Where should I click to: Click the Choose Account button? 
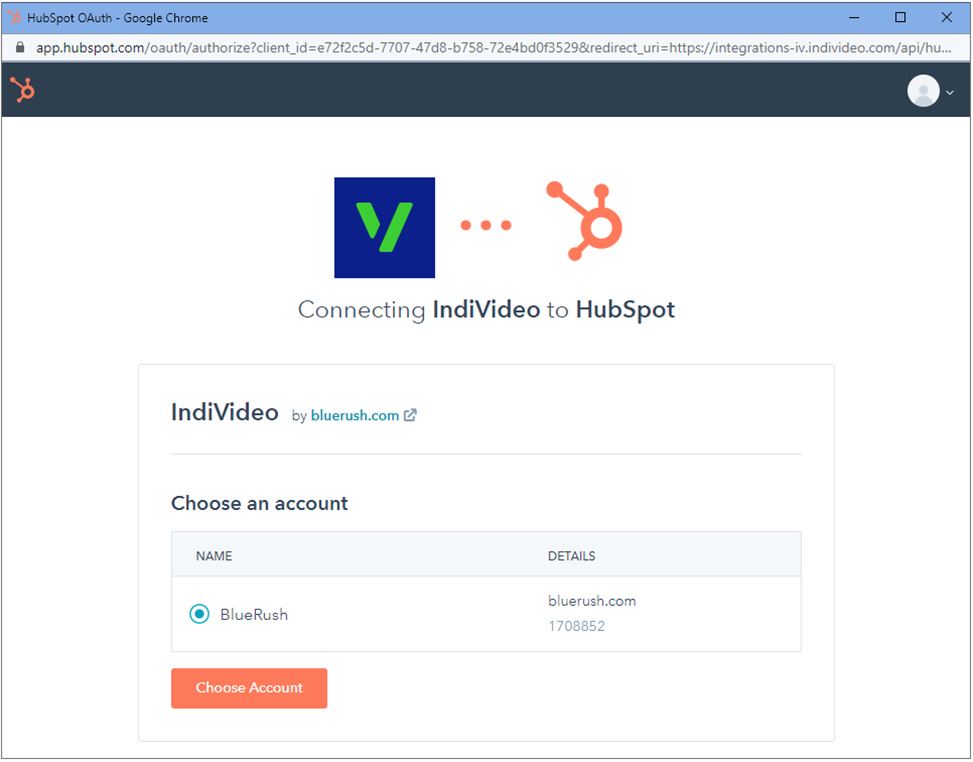249,688
